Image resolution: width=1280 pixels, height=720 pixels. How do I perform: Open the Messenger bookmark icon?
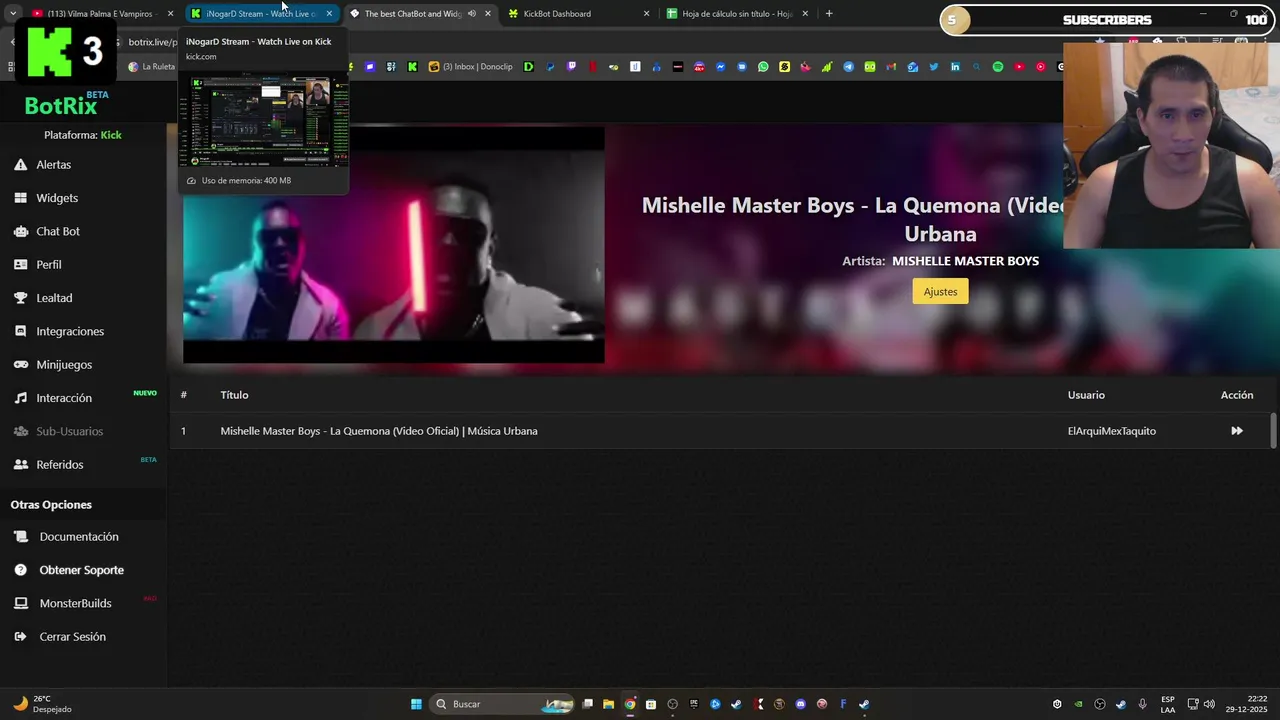720,67
